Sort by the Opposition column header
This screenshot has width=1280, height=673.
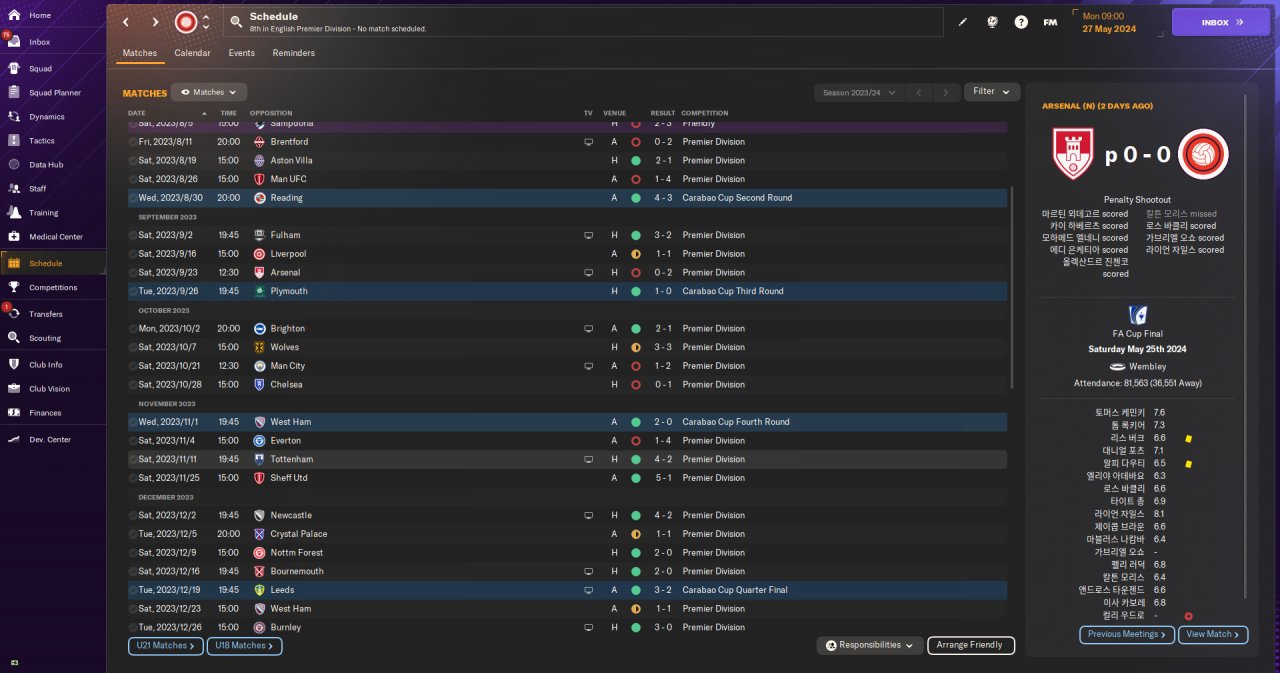coord(271,113)
